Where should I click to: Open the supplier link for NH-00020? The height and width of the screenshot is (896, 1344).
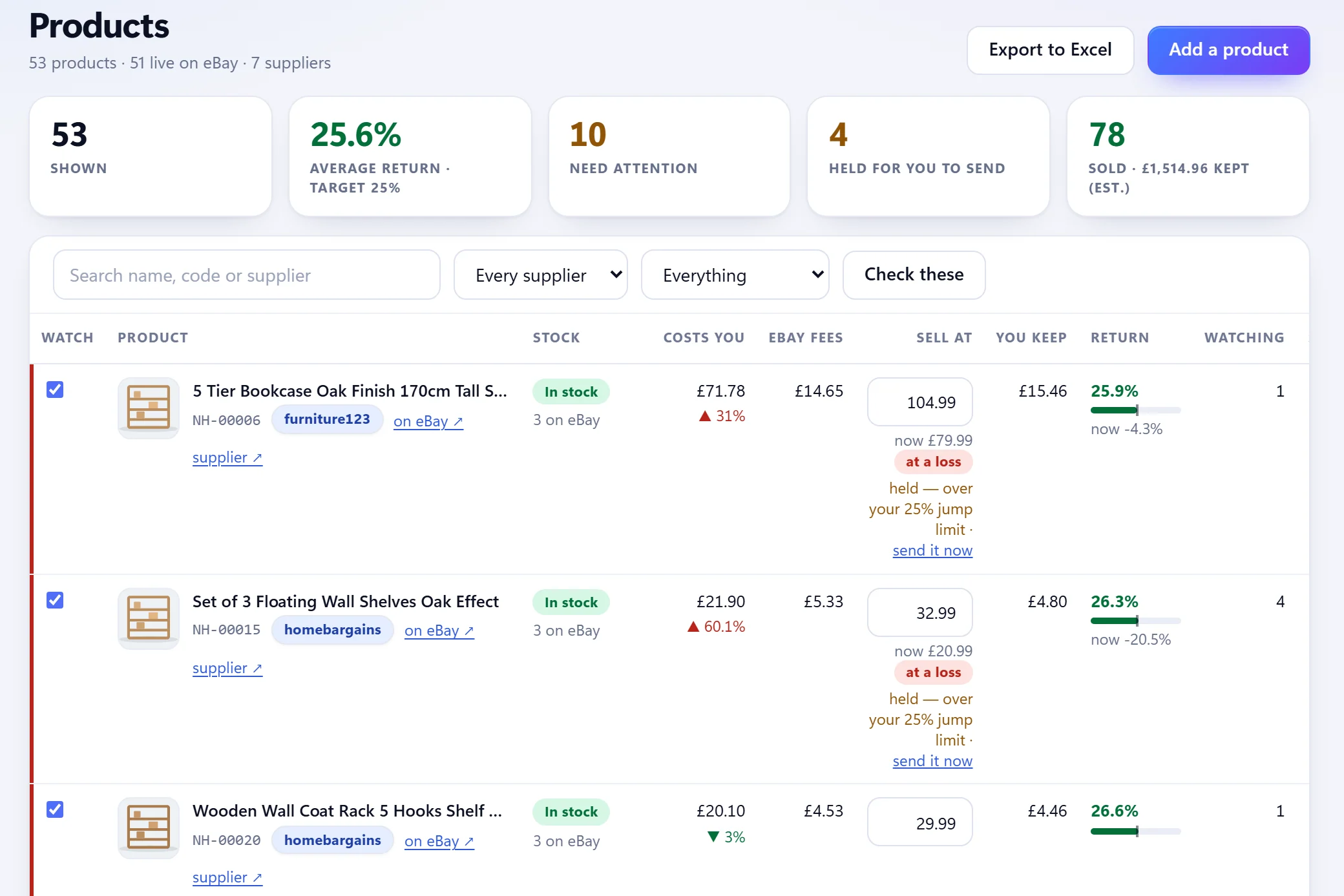point(227,877)
